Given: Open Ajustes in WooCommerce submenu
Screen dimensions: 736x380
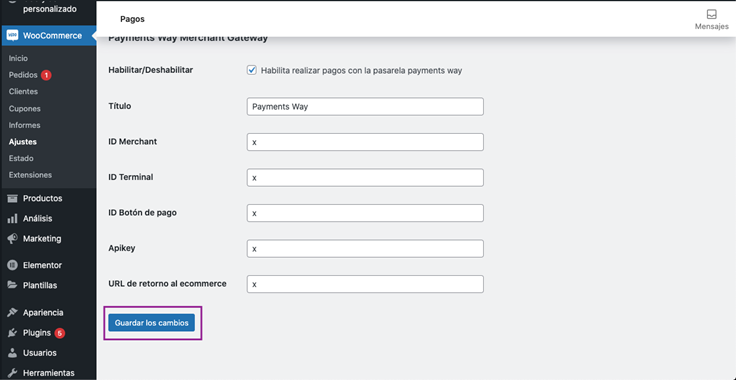Looking at the screenshot, I should coord(23,142).
